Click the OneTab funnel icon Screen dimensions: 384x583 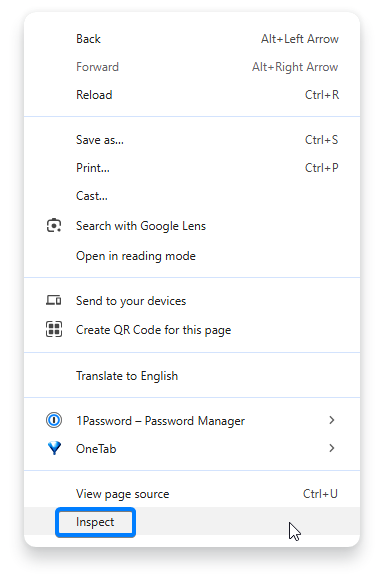point(54,448)
